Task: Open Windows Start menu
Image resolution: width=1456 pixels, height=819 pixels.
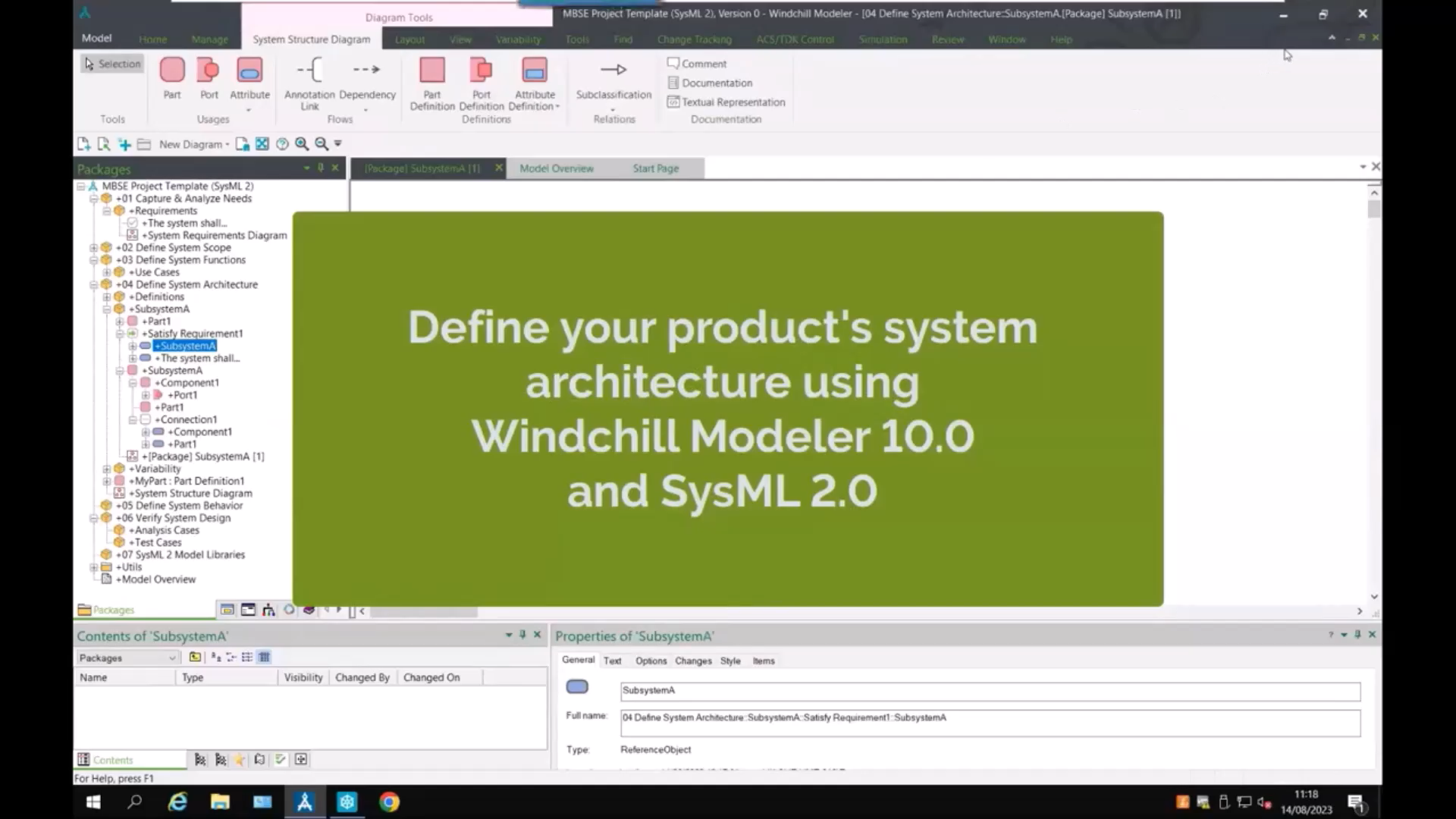Action: (93, 802)
